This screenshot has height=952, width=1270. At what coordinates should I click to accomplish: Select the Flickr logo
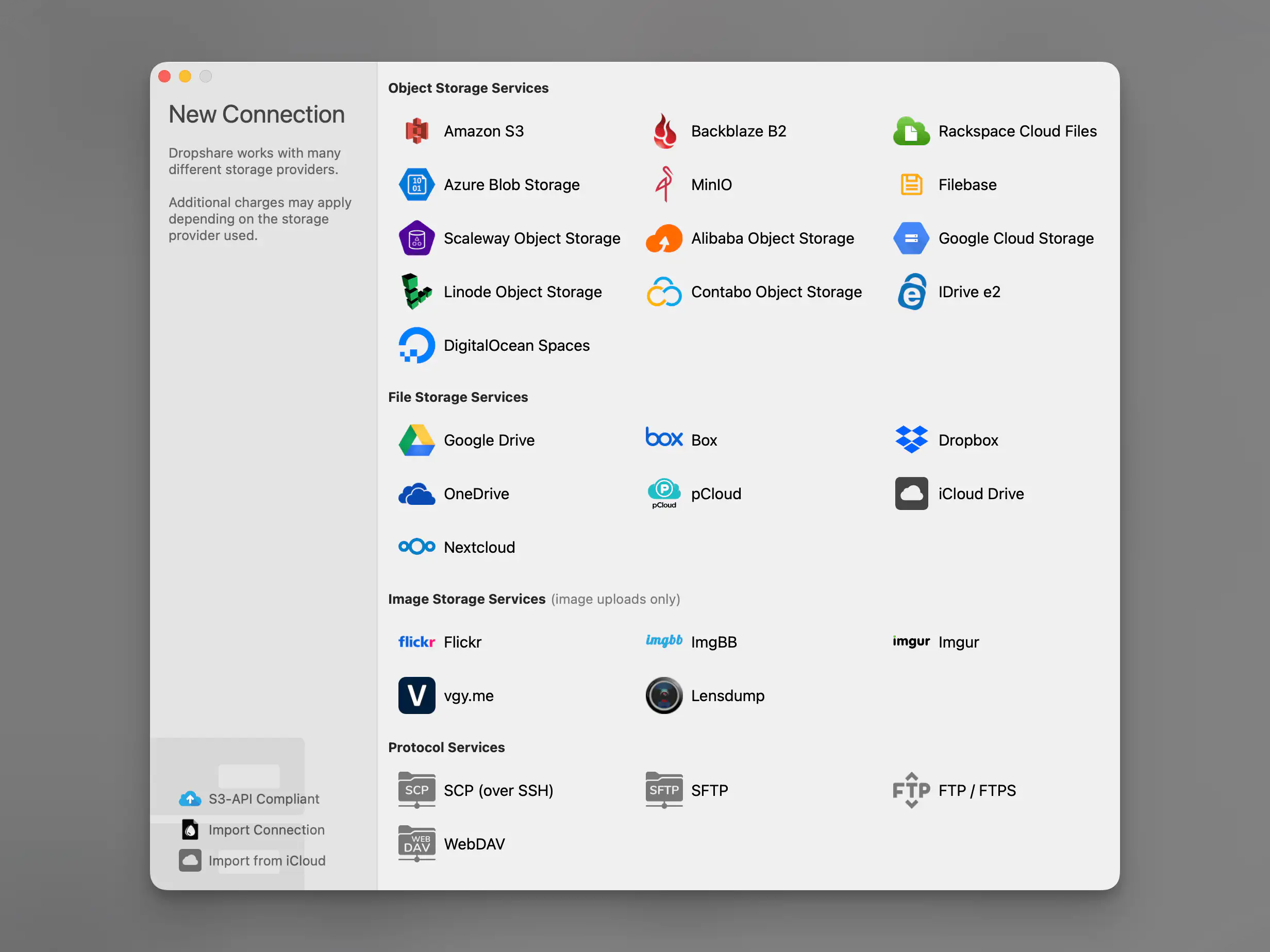(417, 641)
